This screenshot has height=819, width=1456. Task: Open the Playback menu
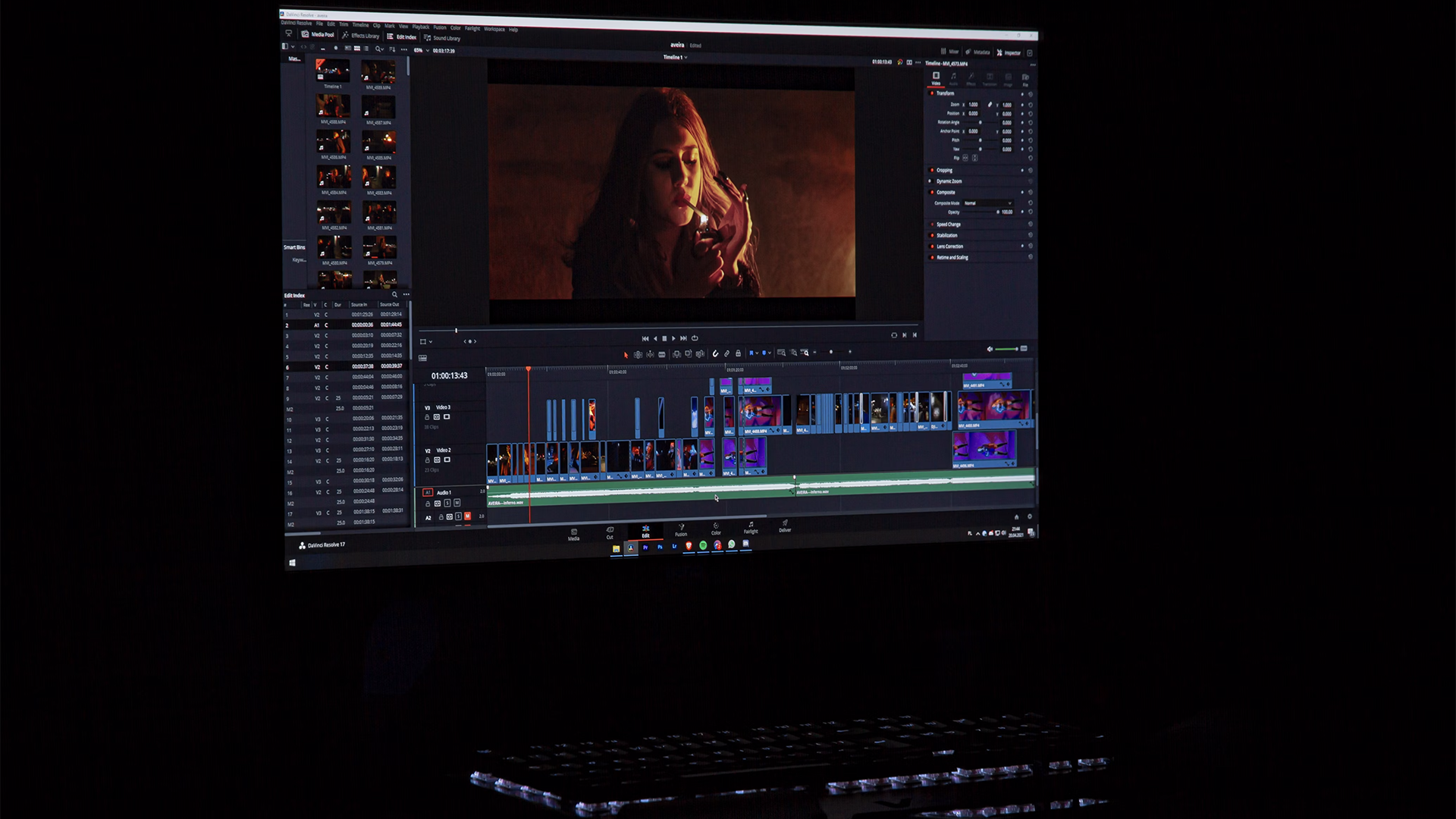(420, 27)
